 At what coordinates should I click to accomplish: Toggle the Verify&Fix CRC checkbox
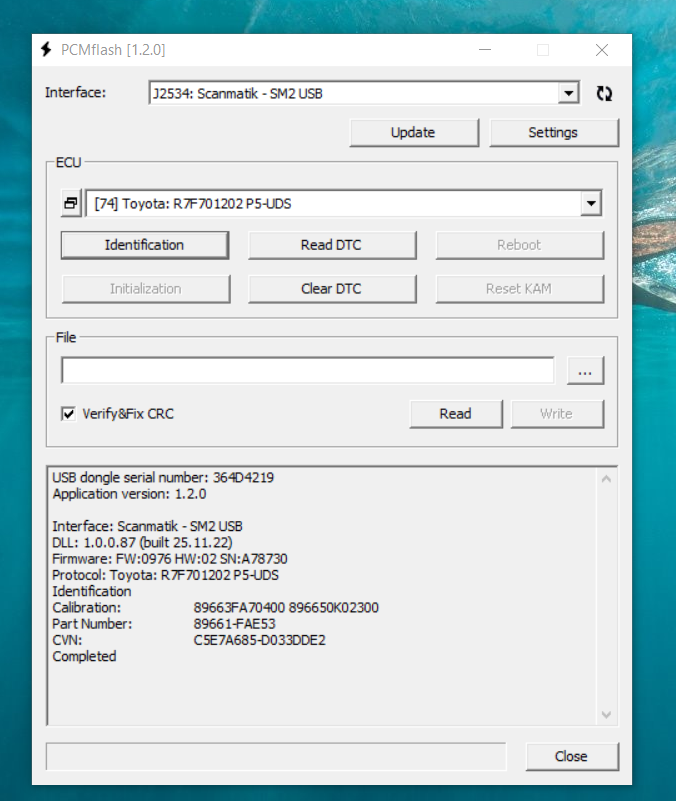(x=68, y=413)
